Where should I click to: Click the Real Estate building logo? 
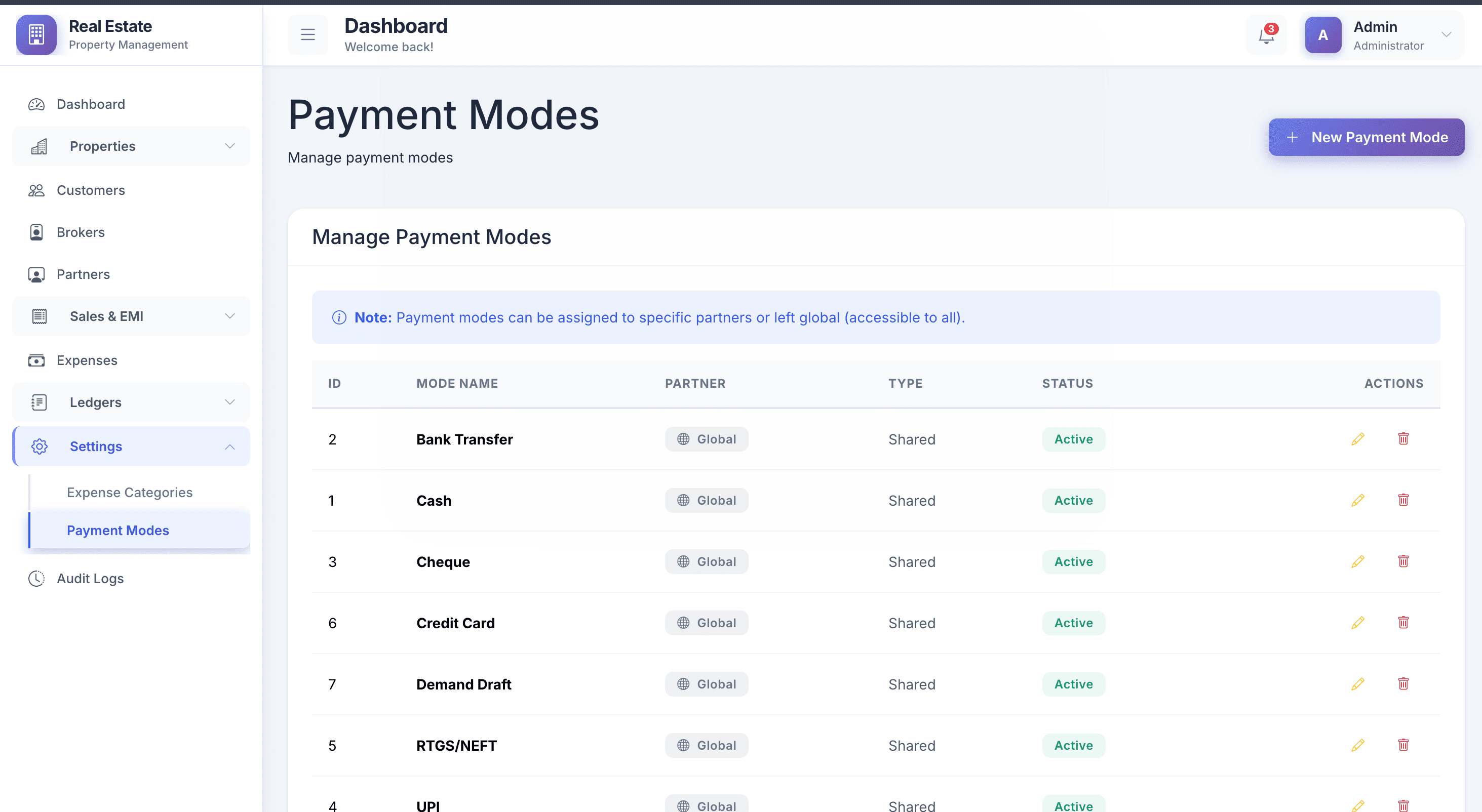click(x=36, y=35)
